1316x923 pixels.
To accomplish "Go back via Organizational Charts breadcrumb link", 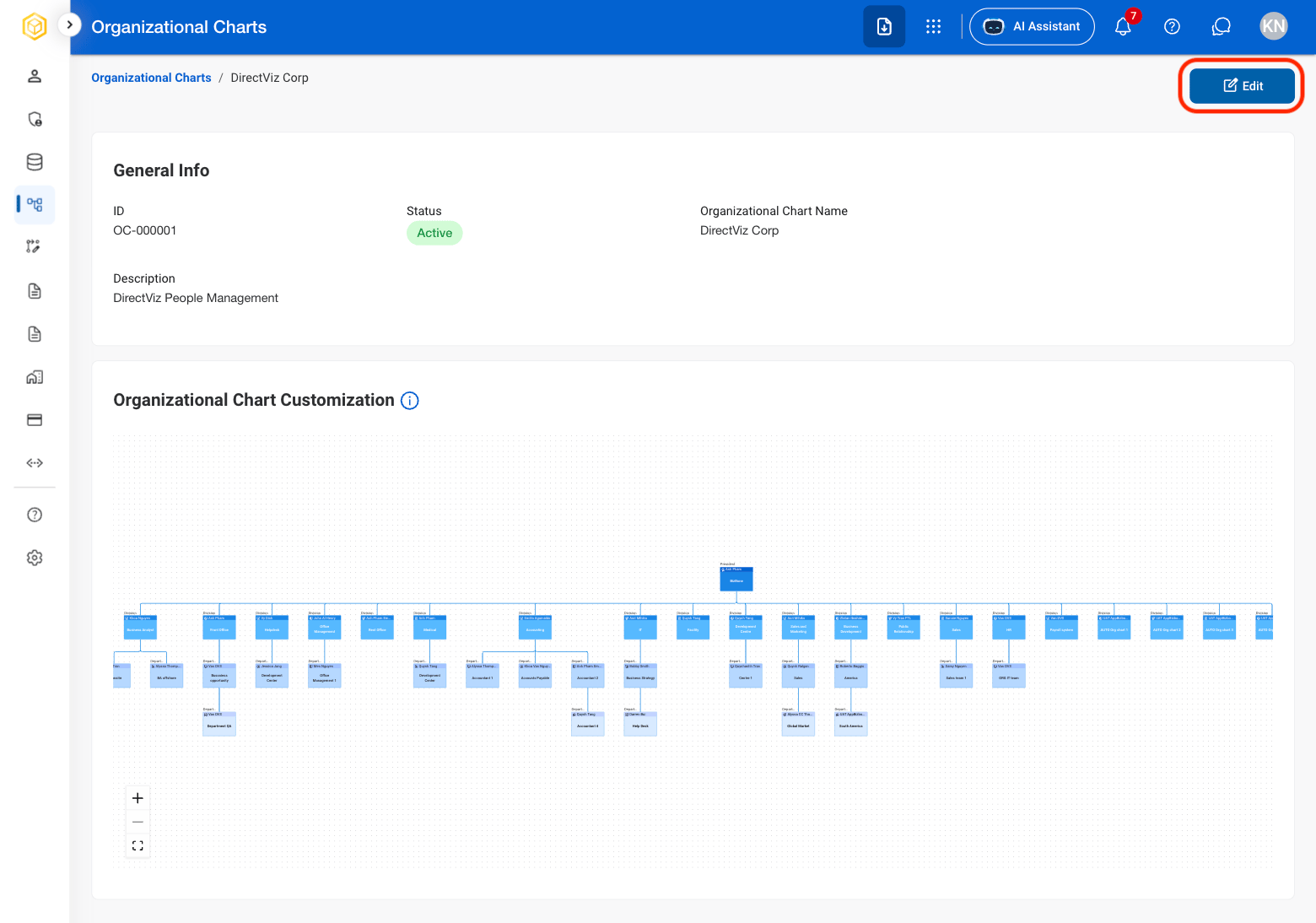I will [x=151, y=78].
